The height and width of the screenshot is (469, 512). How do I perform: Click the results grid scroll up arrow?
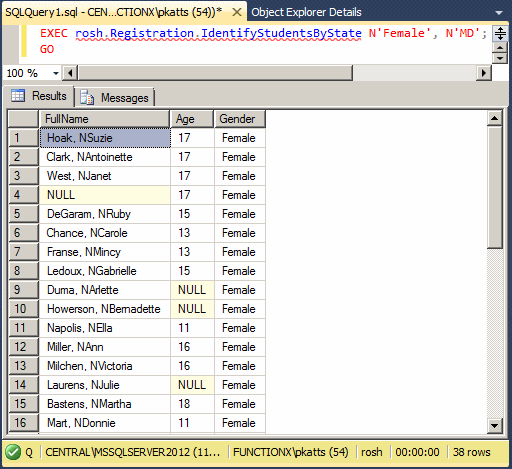(x=495, y=118)
